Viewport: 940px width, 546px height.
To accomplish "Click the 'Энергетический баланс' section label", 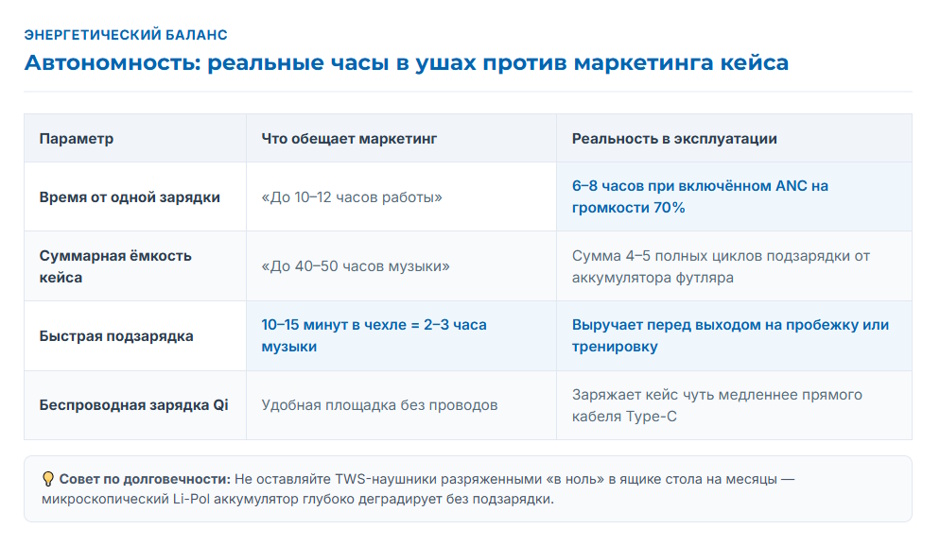I will point(126,35).
